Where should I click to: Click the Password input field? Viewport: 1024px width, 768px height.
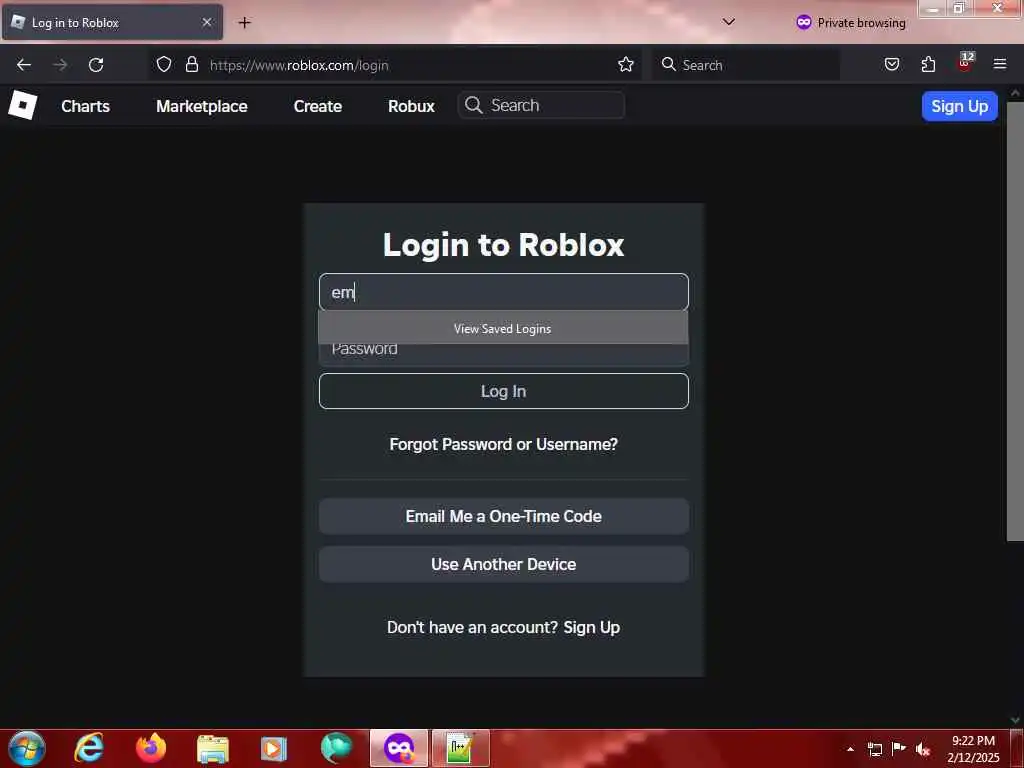504,353
